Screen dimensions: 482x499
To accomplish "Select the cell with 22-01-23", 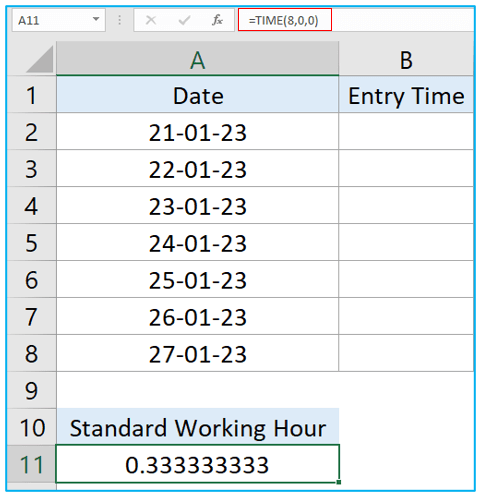I will click(x=198, y=168).
